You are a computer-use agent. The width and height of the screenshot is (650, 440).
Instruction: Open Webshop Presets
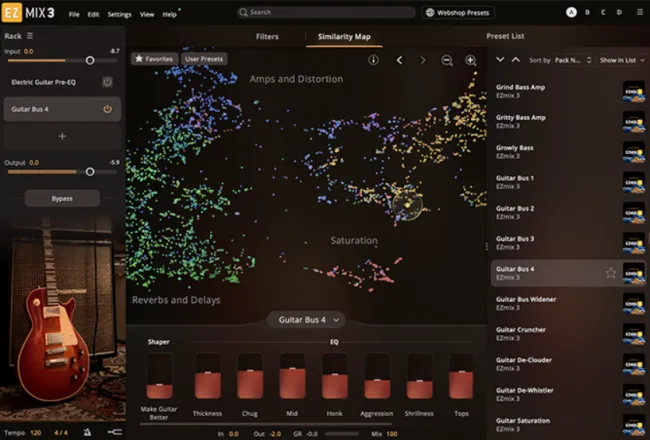coord(458,13)
